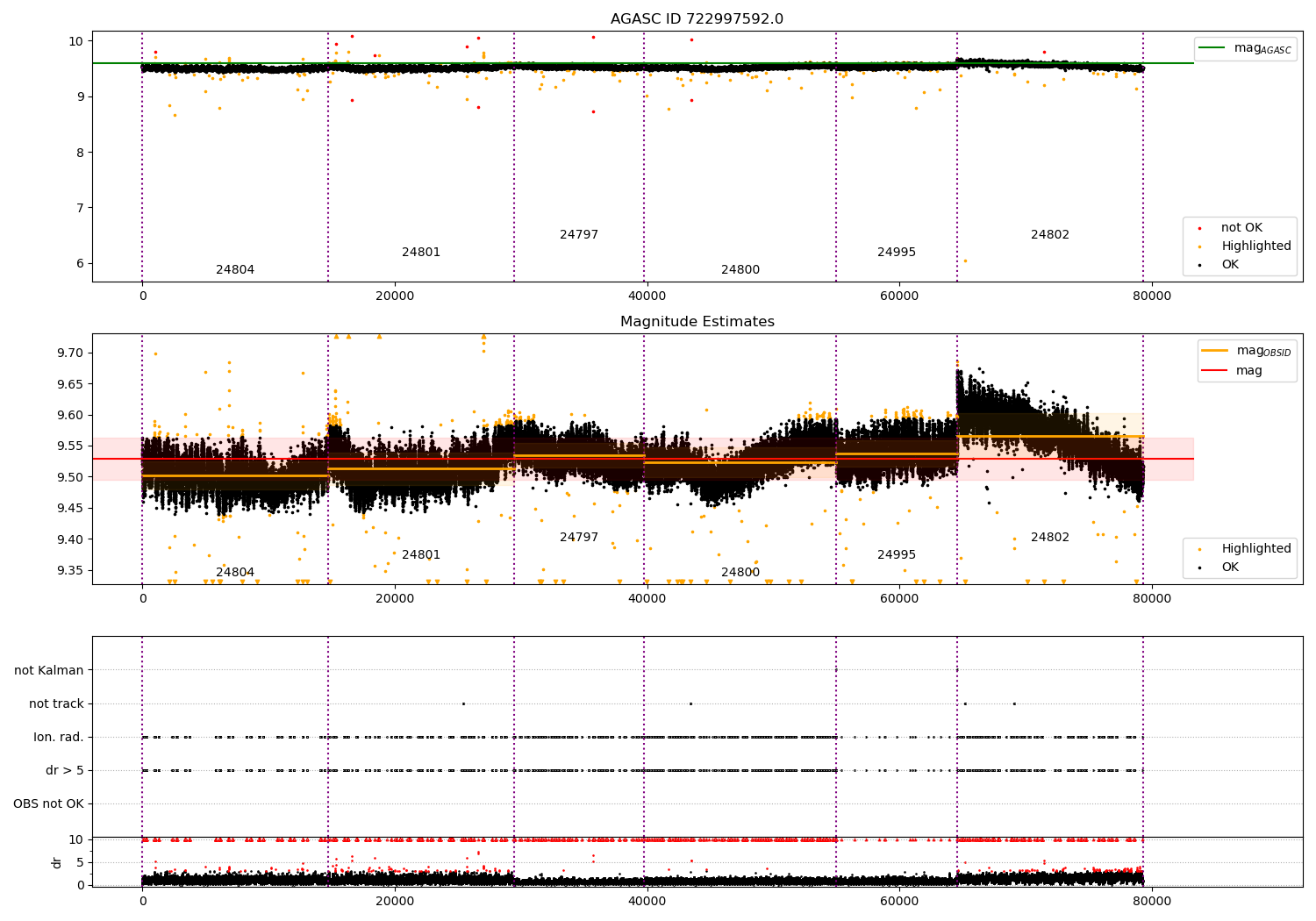This screenshot has width=1316, height=921.
Task: Click obsid label 24801 in top plot
Action: click(421, 253)
